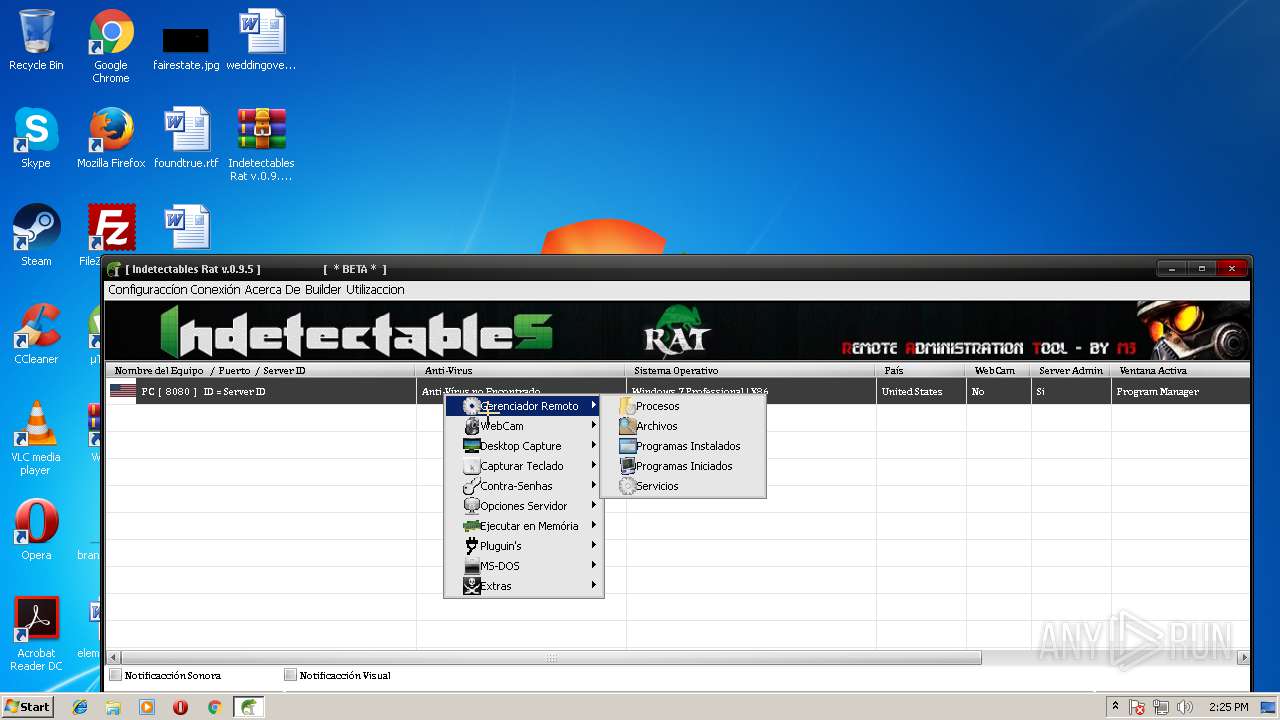This screenshot has height=720, width=1280.
Task: Click the Capturar Teclado icon
Action: (x=472, y=466)
